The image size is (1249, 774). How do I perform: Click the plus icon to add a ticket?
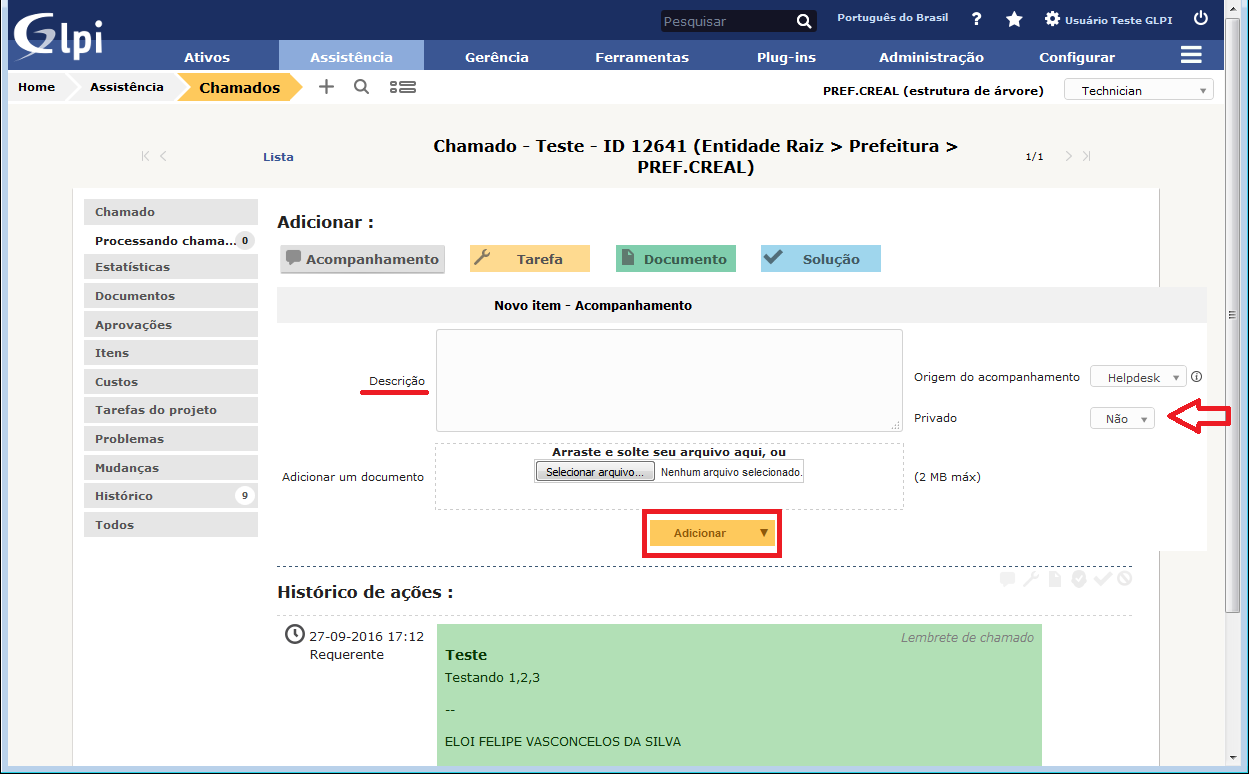click(326, 87)
